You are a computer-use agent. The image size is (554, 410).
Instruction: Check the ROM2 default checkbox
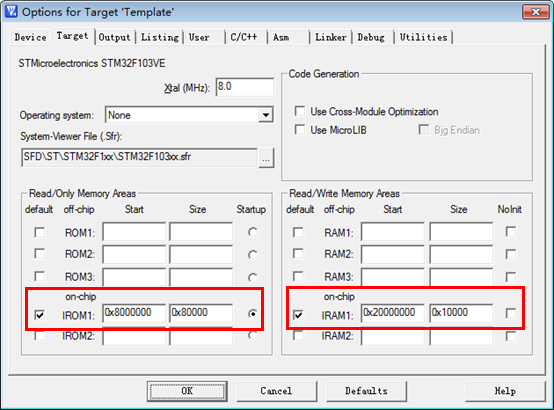(40, 253)
